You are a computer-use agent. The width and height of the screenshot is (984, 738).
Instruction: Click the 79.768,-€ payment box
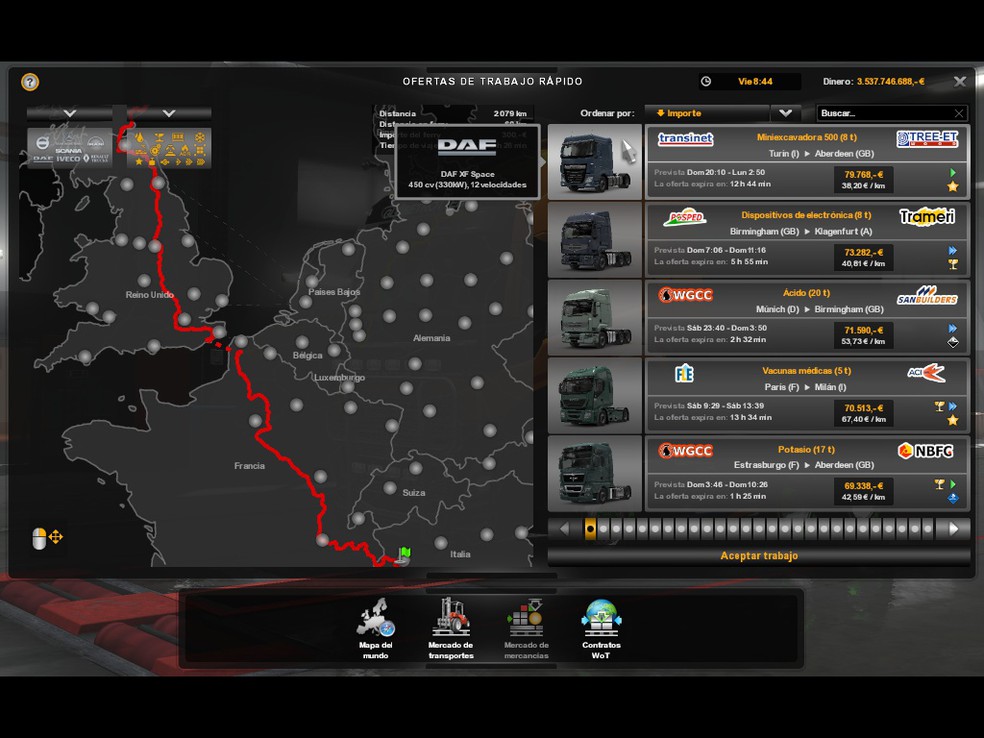tap(864, 179)
